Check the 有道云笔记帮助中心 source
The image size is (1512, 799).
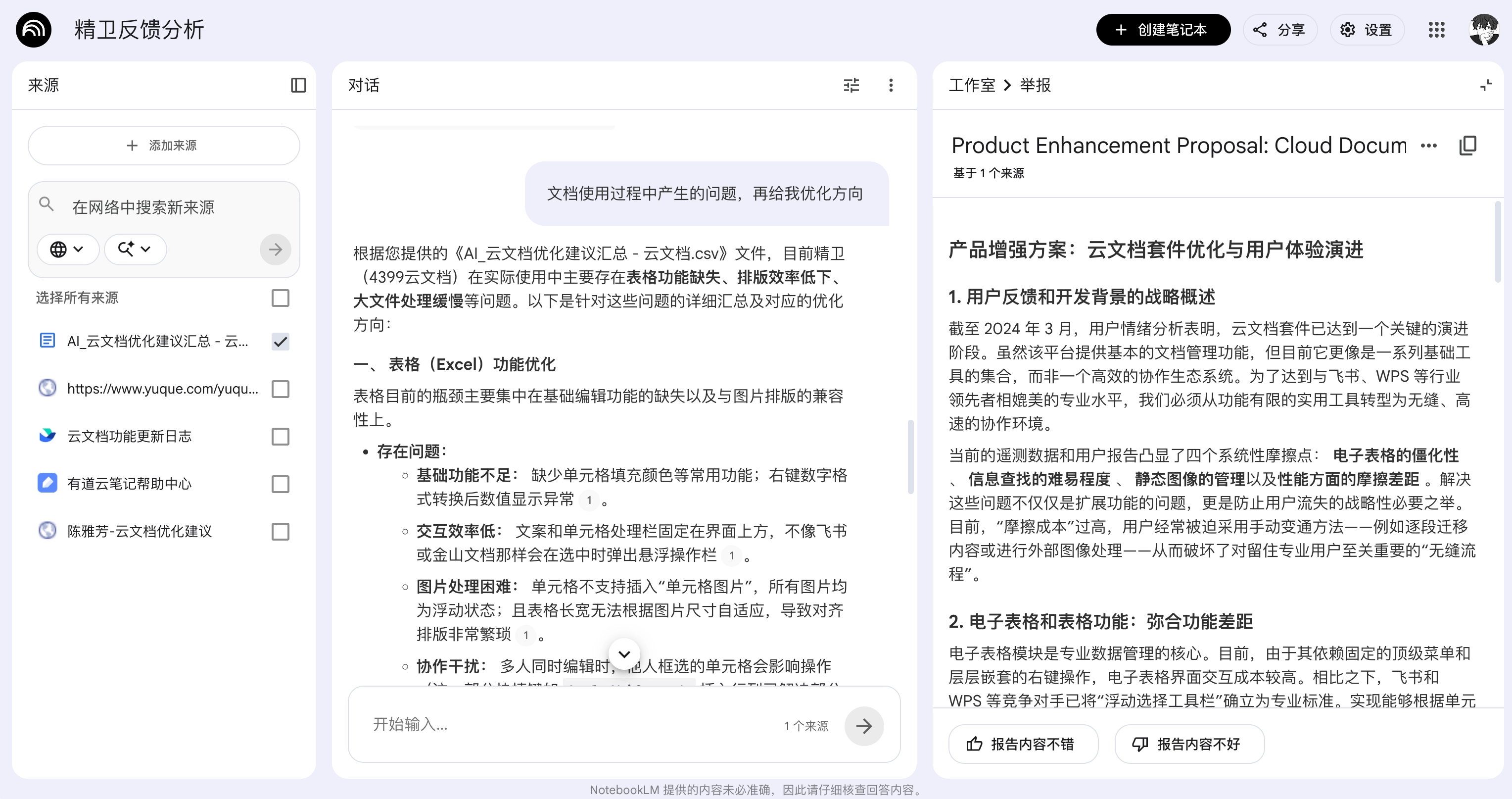281,484
